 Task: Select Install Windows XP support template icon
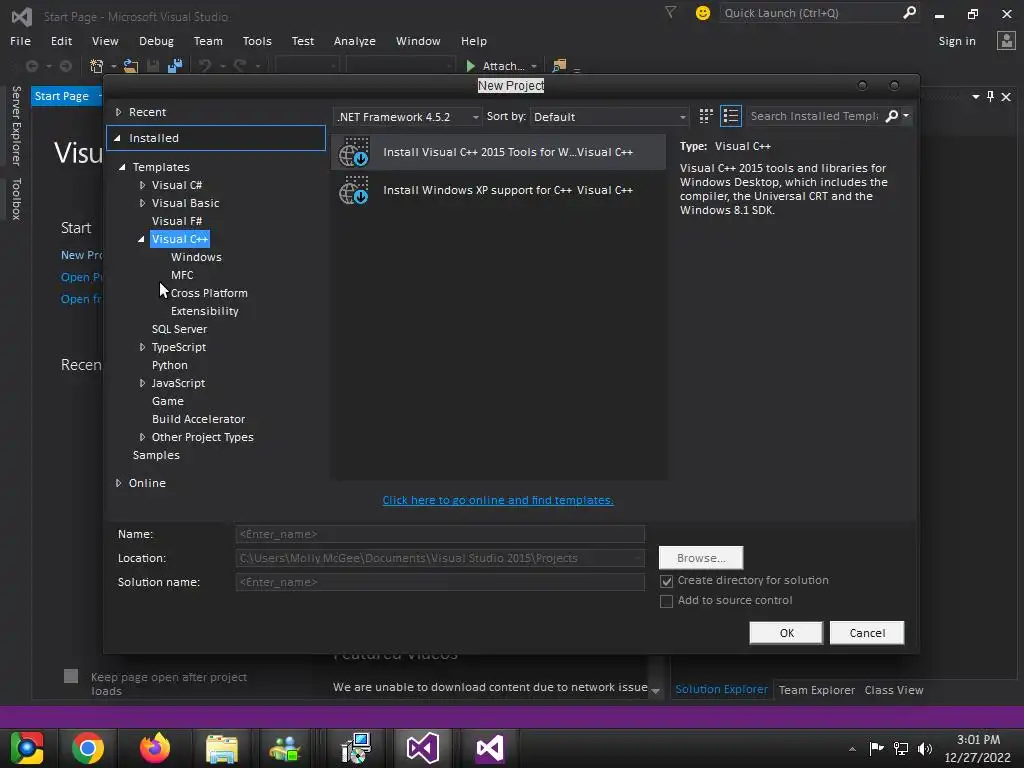point(353,190)
